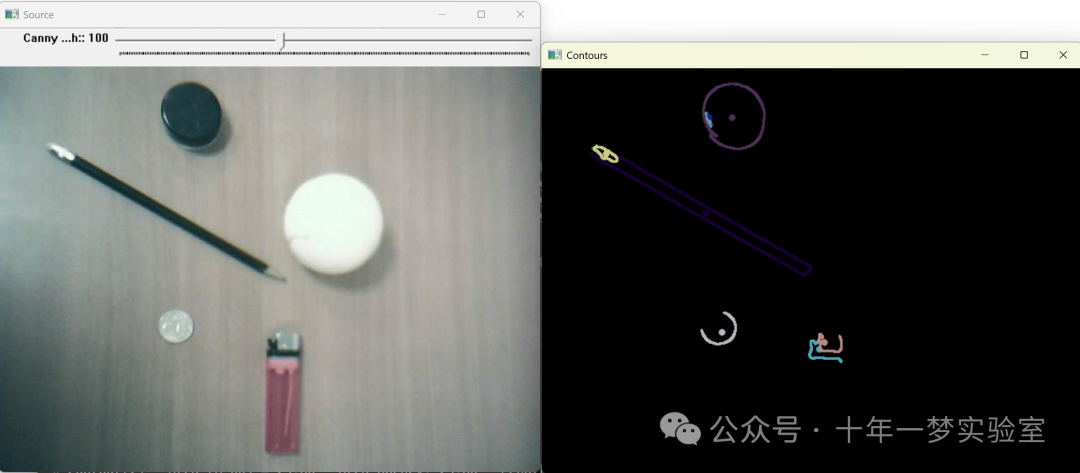Click the 'Canny ...h:: 100' label
This screenshot has height=473, width=1080.
[65, 38]
